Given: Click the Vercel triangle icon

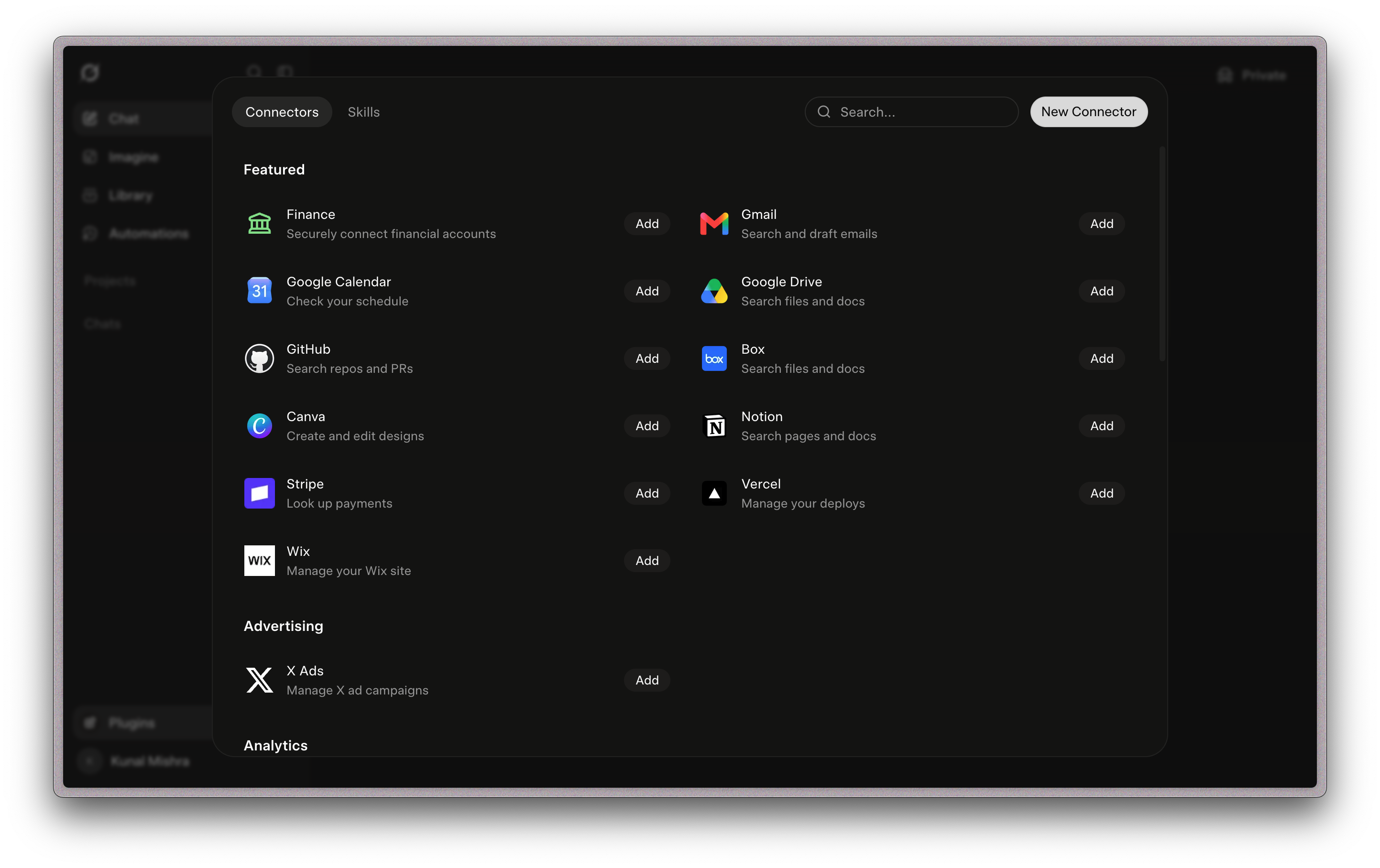Looking at the screenshot, I should coord(714,493).
